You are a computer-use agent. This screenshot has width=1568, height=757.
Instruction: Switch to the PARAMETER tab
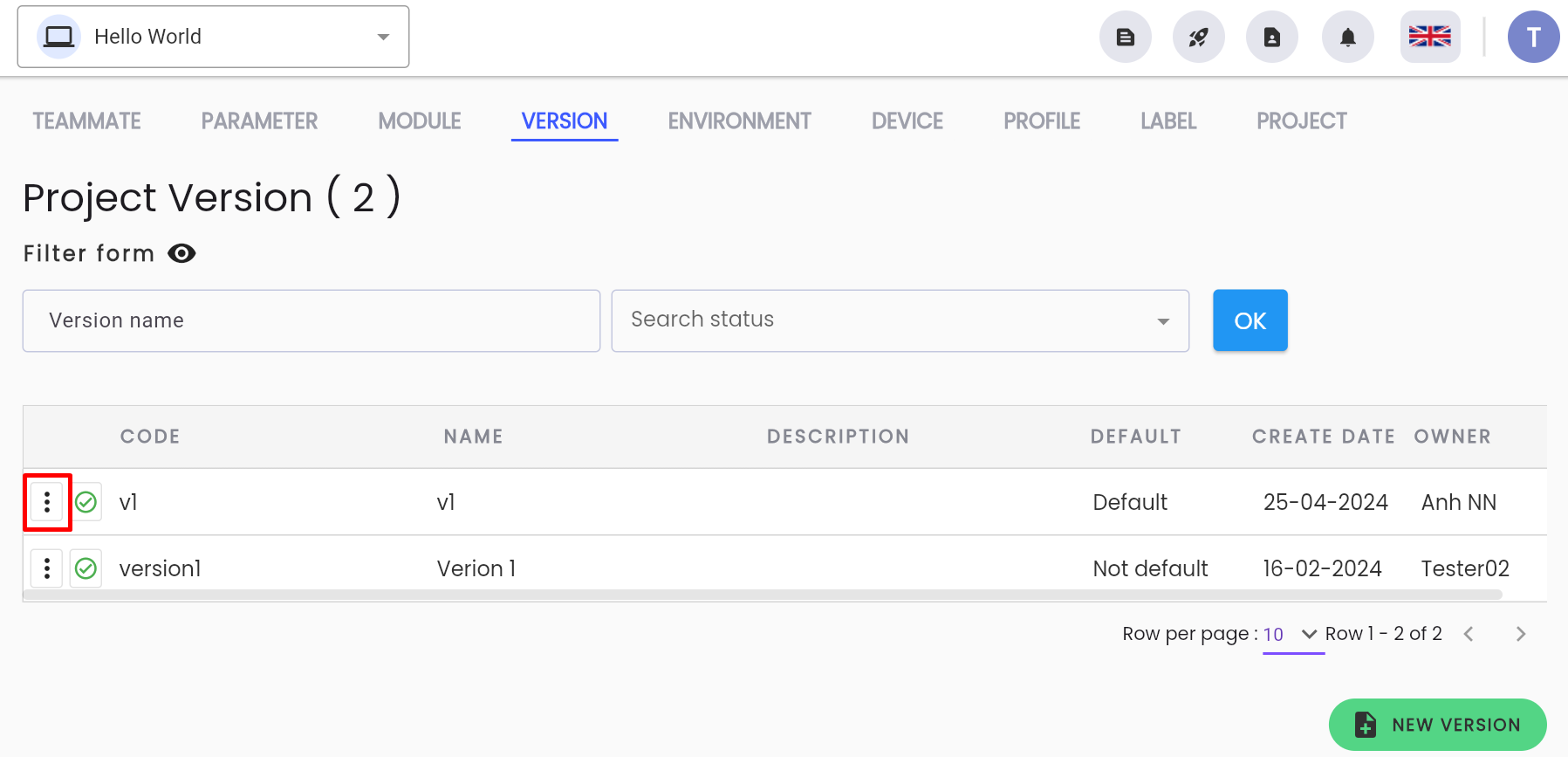point(259,120)
